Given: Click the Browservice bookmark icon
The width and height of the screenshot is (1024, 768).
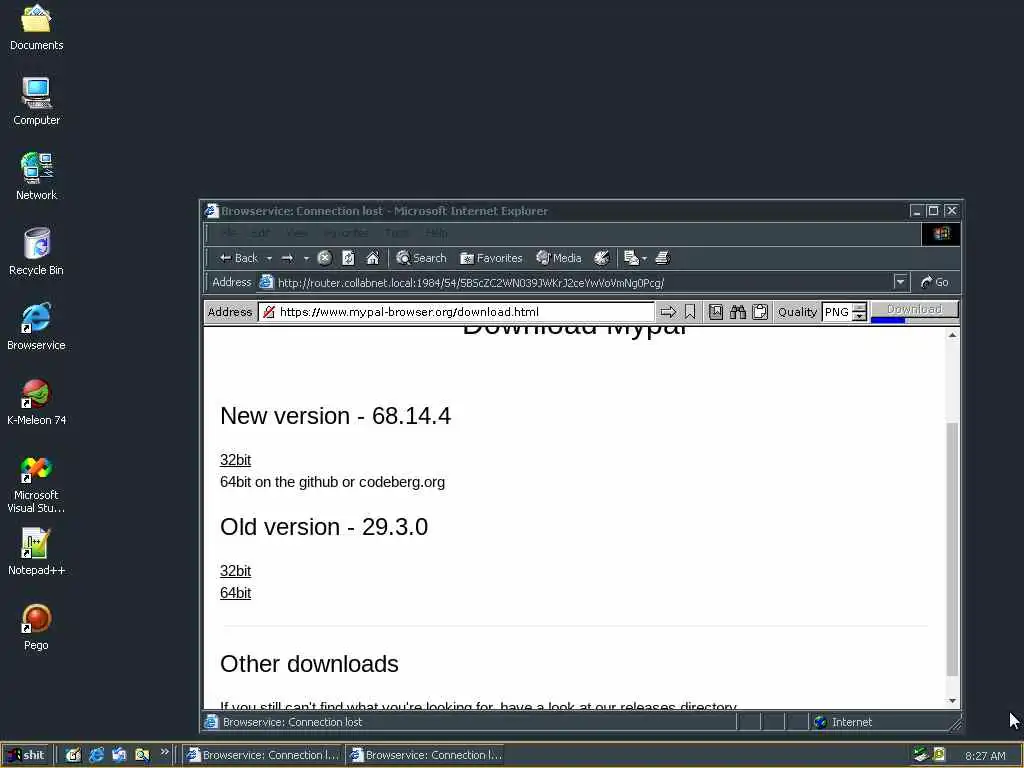Looking at the screenshot, I should point(690,312).
